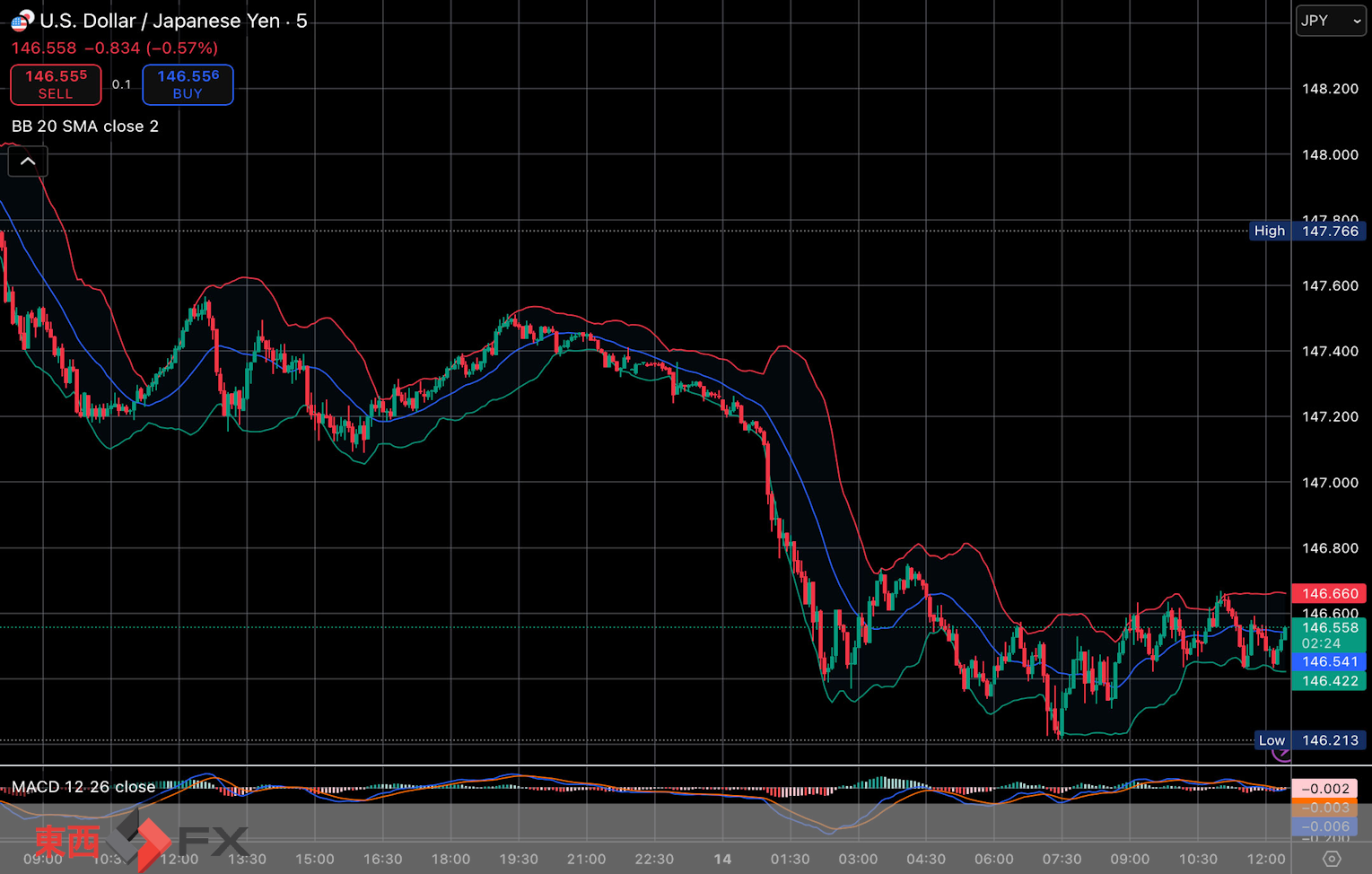The width and height of the screenshot is (1372, 874).
Task: Open chart settings hexagon icon
Action: 1332,859
